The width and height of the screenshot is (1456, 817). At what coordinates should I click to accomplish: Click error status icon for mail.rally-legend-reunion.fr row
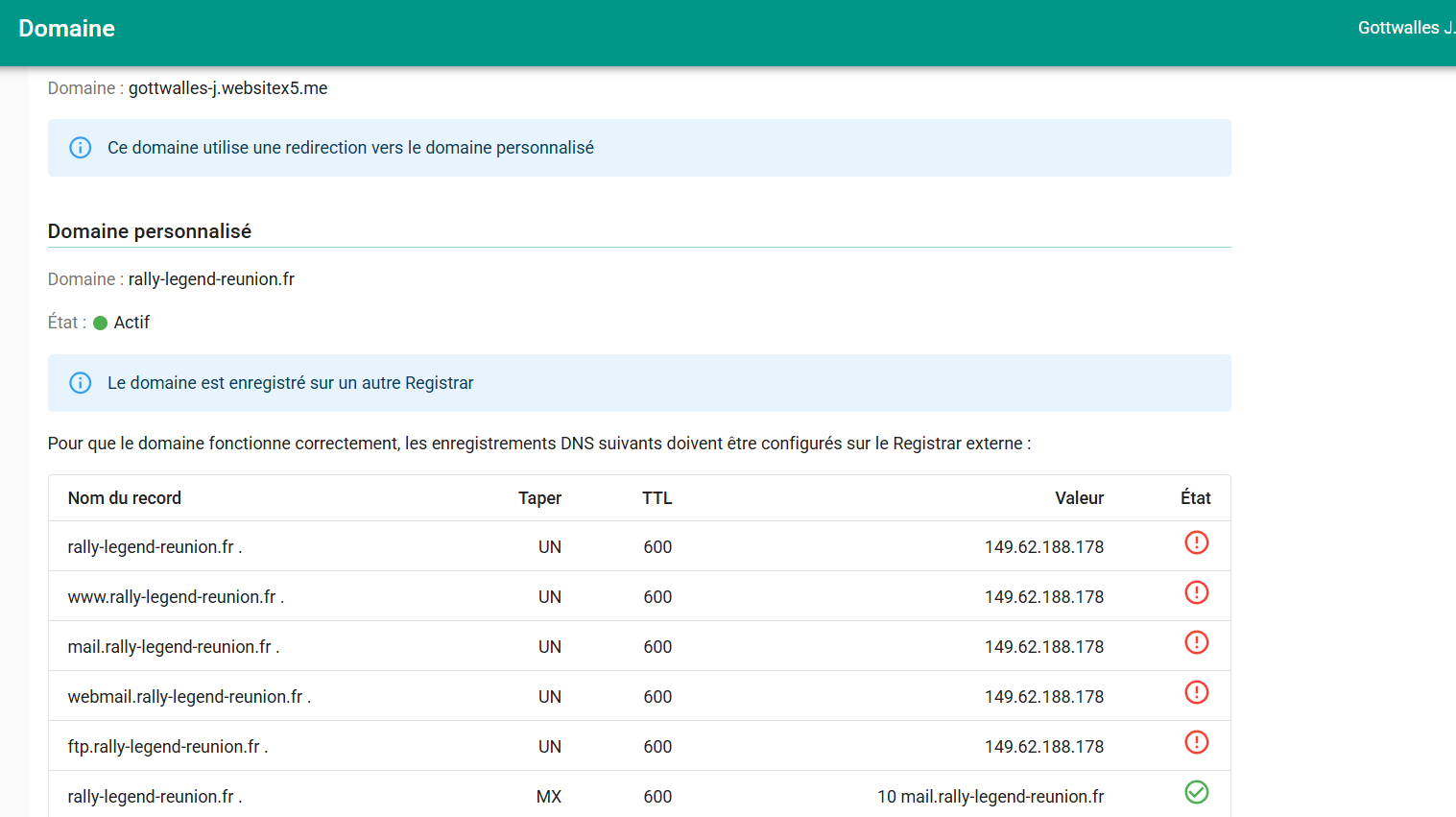pos(1196,643)
